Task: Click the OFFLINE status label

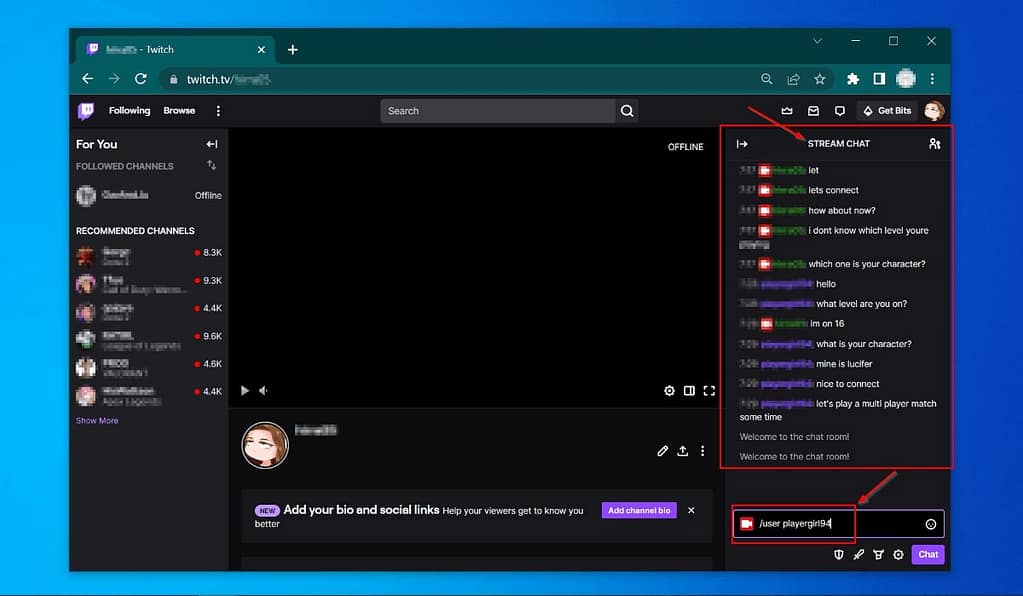Action: pos(685,147)
